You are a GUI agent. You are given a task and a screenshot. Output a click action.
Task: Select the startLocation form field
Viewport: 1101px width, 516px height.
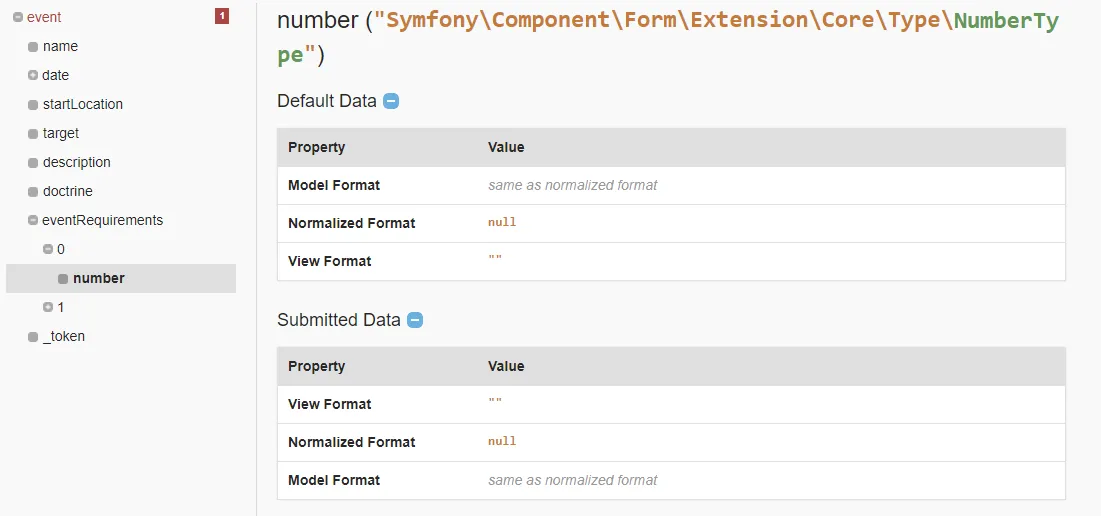pos(82,104)
